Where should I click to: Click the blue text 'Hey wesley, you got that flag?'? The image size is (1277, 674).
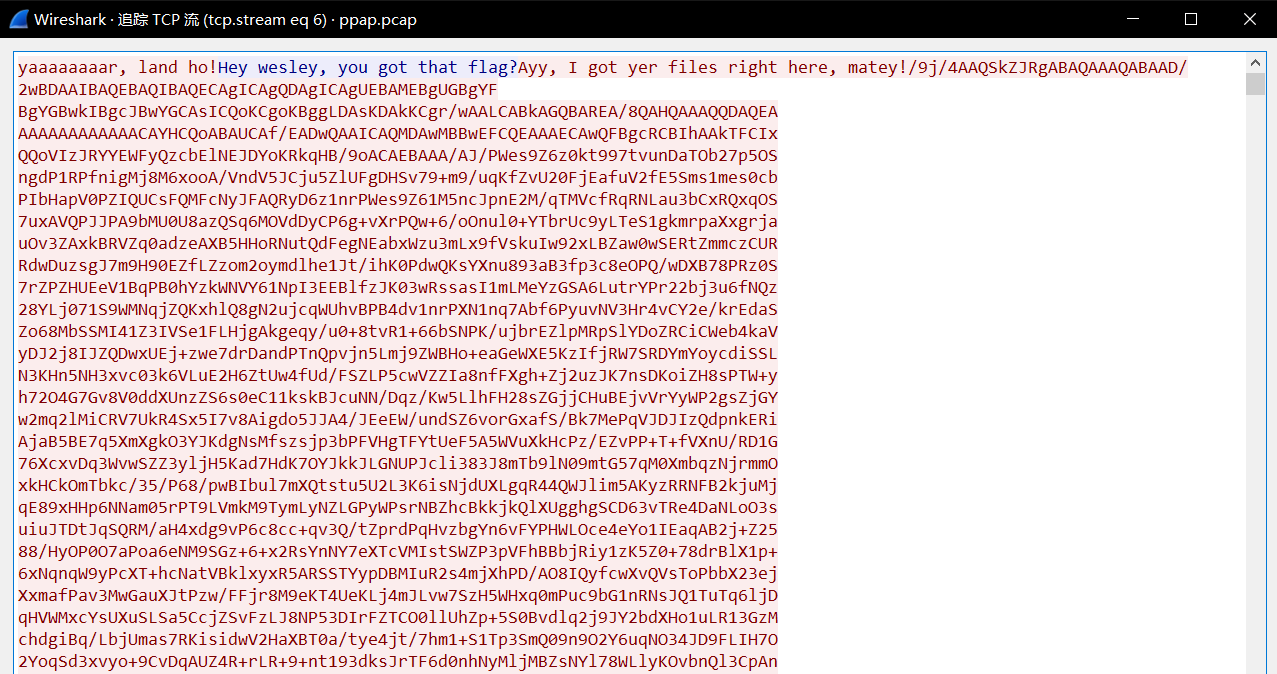click(x=368, y=68)
